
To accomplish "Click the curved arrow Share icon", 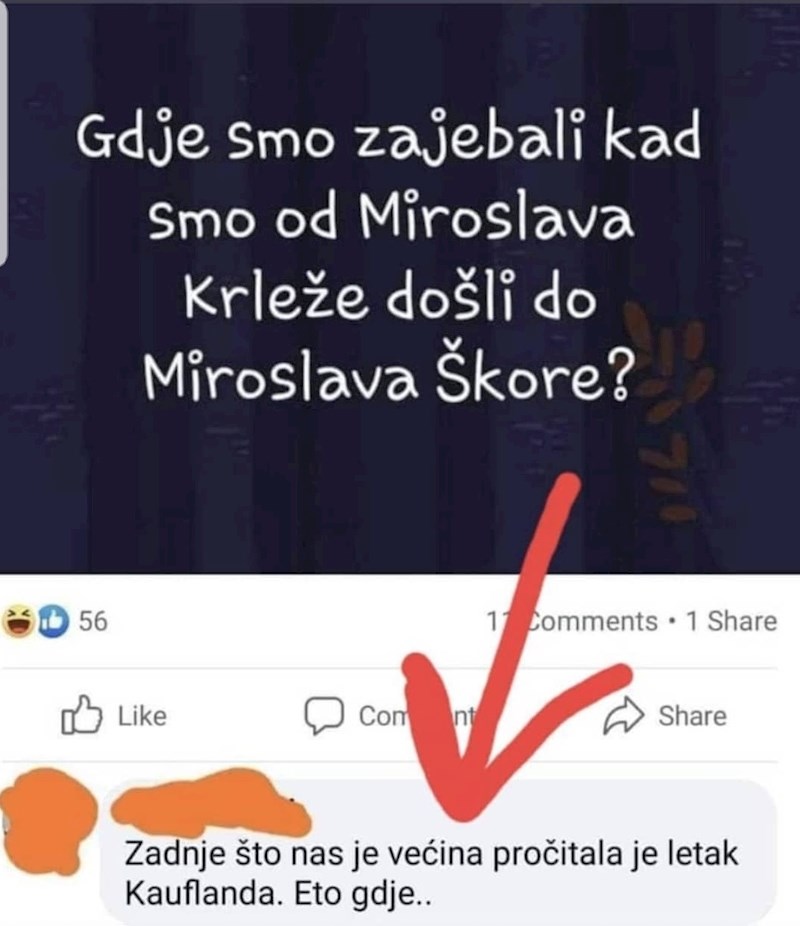I will (623, 715).
